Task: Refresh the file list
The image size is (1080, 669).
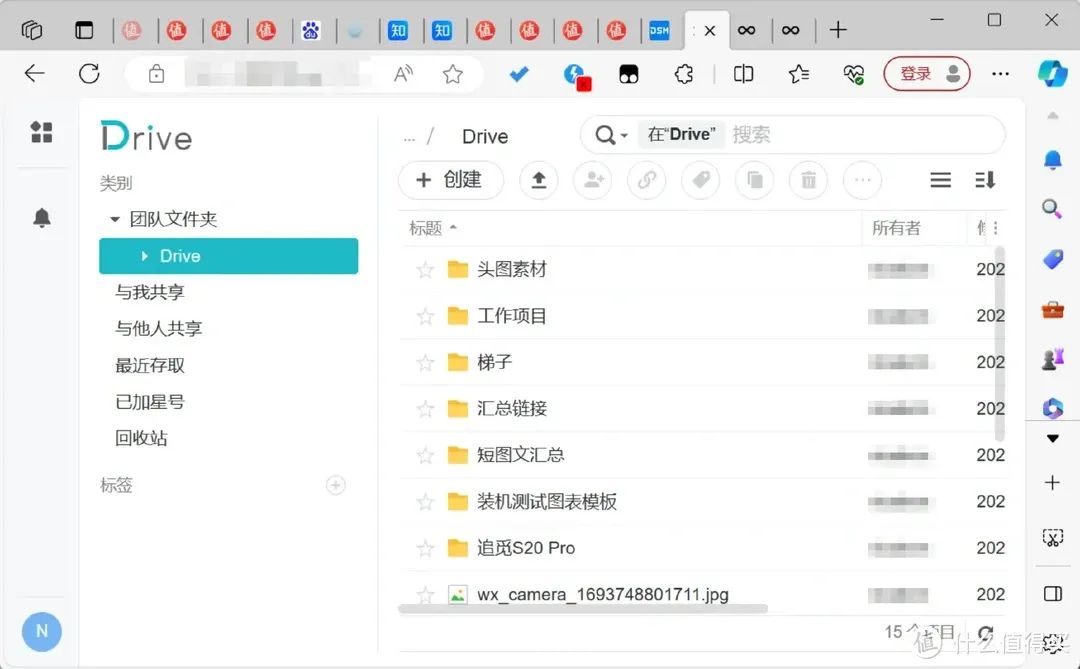Action: pyautogui.click(x=986, y=633)
